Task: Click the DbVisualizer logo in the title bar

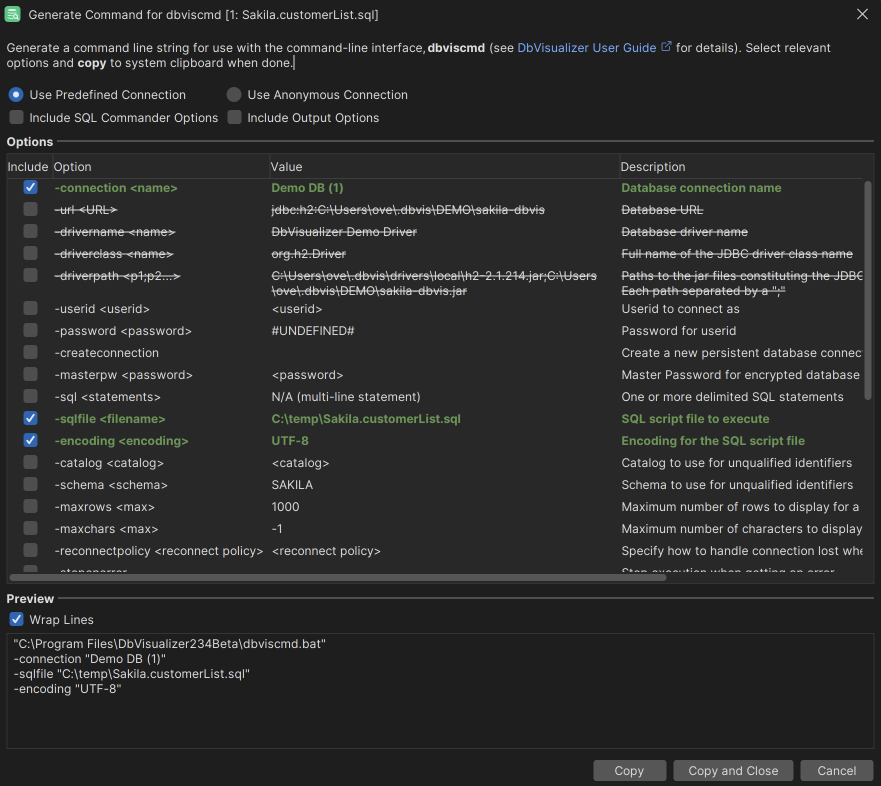Action: (x=12, y=14)
